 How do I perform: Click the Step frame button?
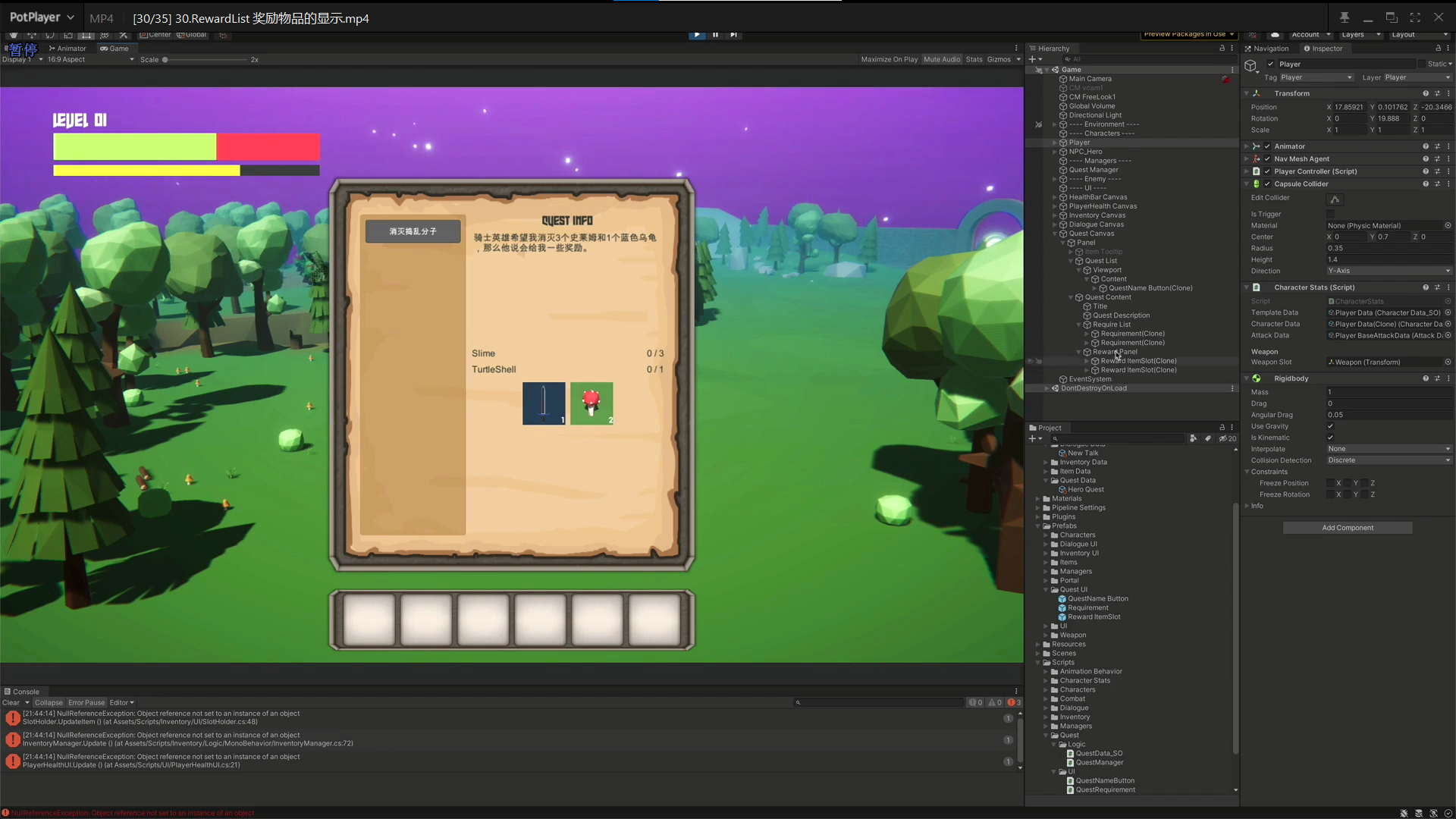(733, 34)
